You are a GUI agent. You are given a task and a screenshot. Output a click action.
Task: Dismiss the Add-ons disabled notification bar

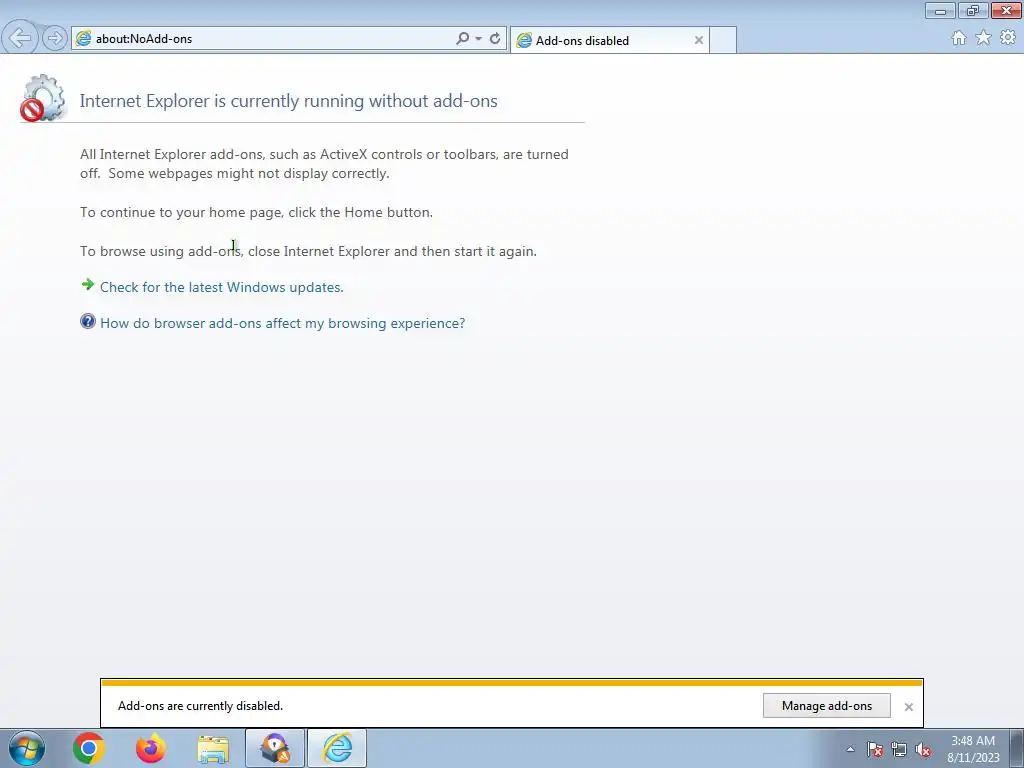click(x=908, y=707)
